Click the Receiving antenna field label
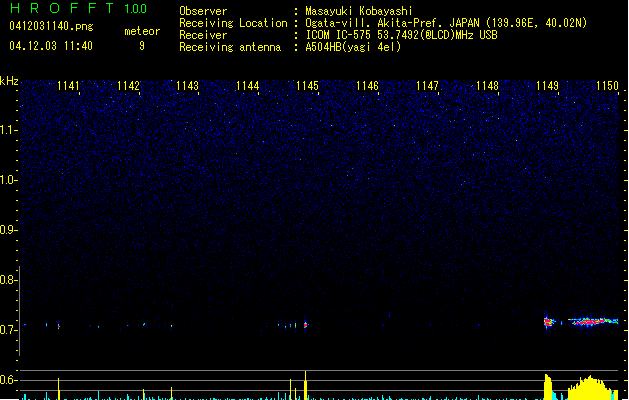Image resolution: width=629 pixels, height=400 pixels. pos(230,47)
